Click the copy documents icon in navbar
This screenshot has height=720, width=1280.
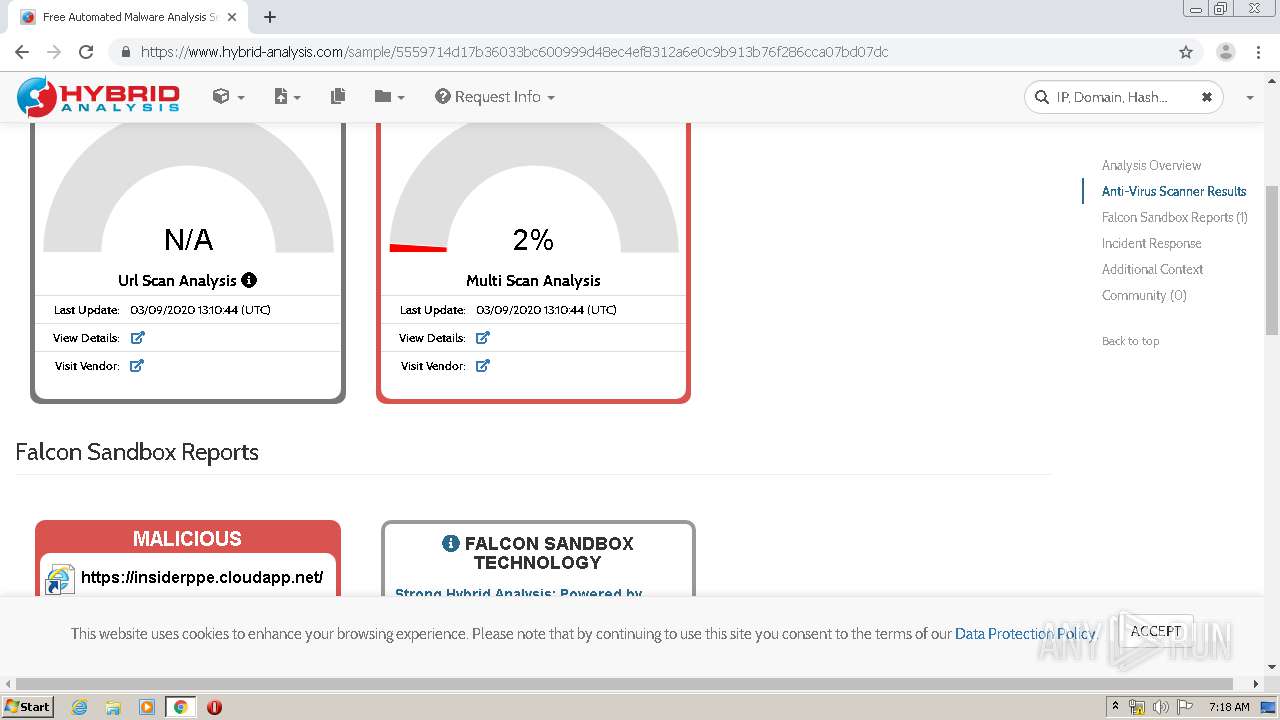pos(338,97)
